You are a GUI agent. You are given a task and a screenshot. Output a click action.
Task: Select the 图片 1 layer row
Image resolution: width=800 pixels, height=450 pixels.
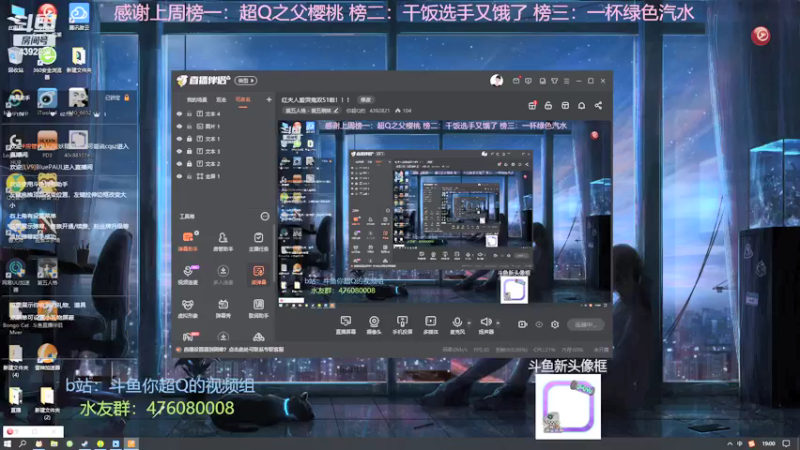tap(224, 126)
